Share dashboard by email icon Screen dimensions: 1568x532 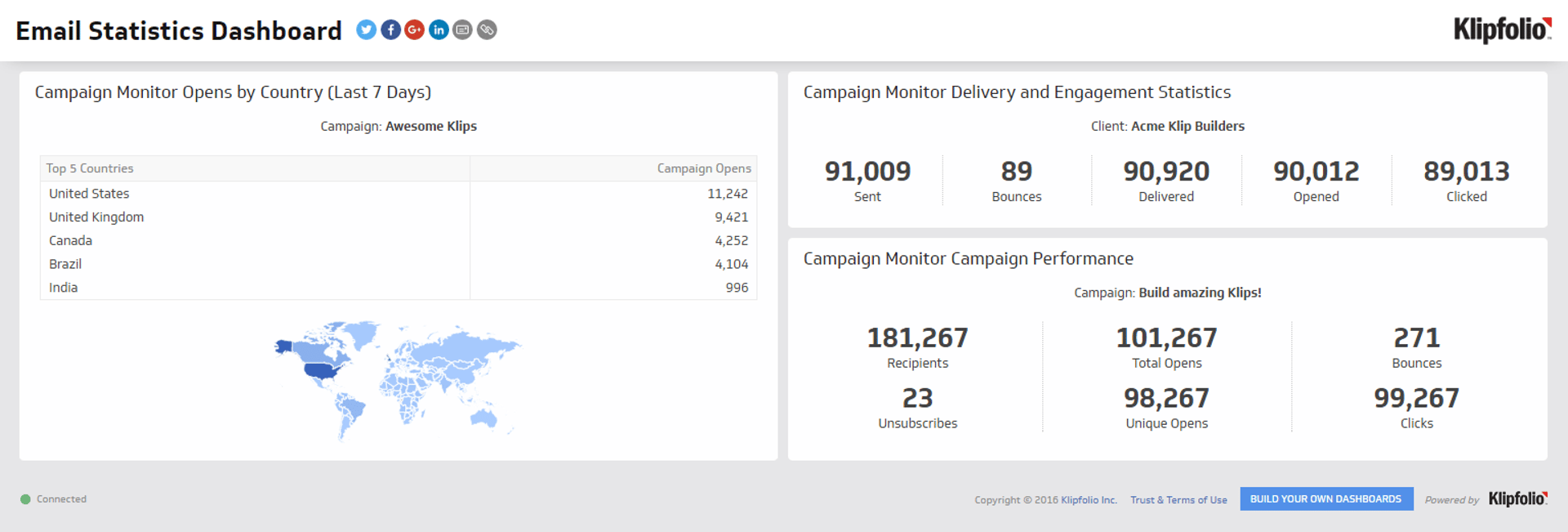[x=462, y=30]
